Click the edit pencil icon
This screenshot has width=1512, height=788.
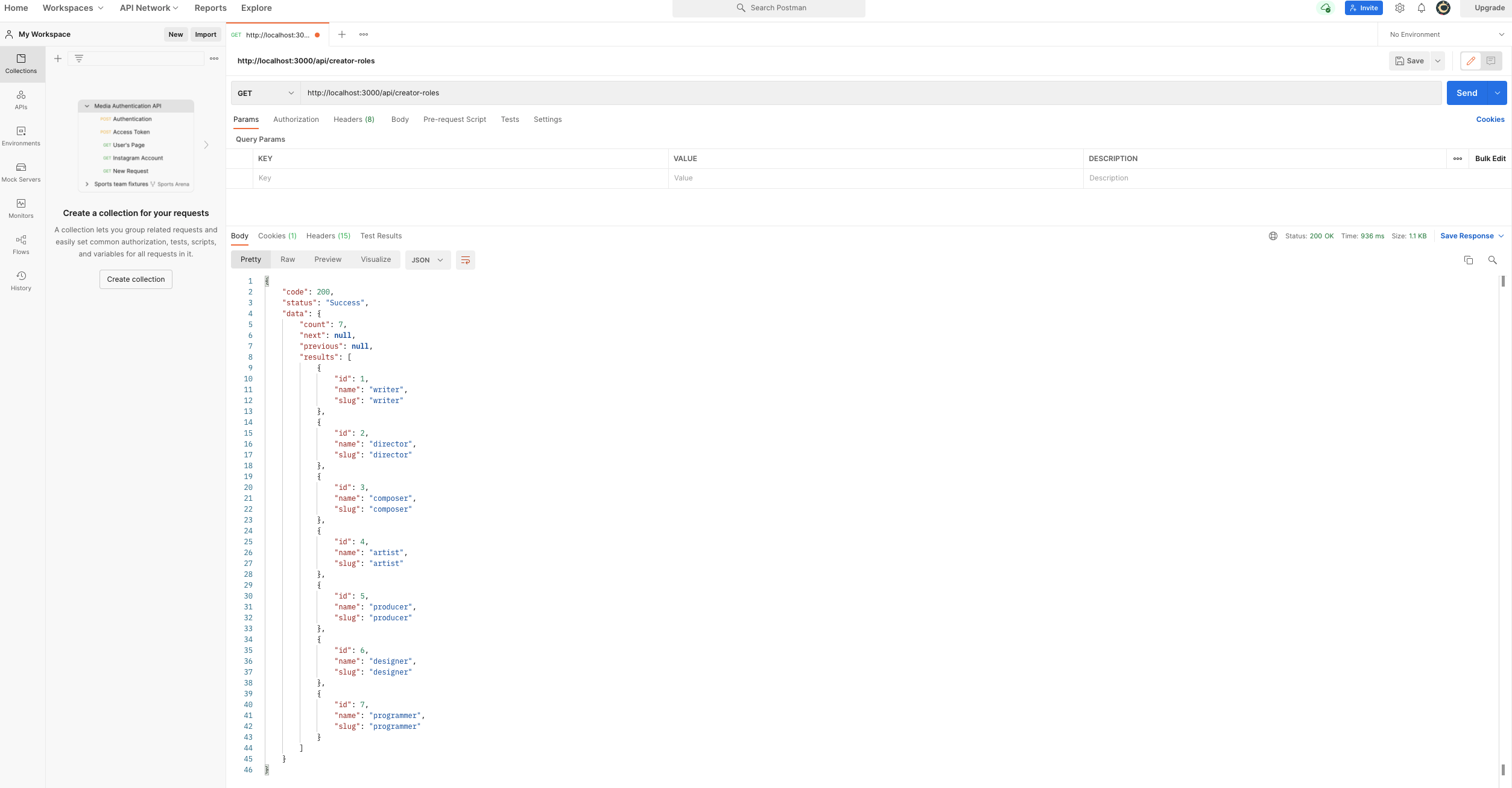(x=1471, y=61)
